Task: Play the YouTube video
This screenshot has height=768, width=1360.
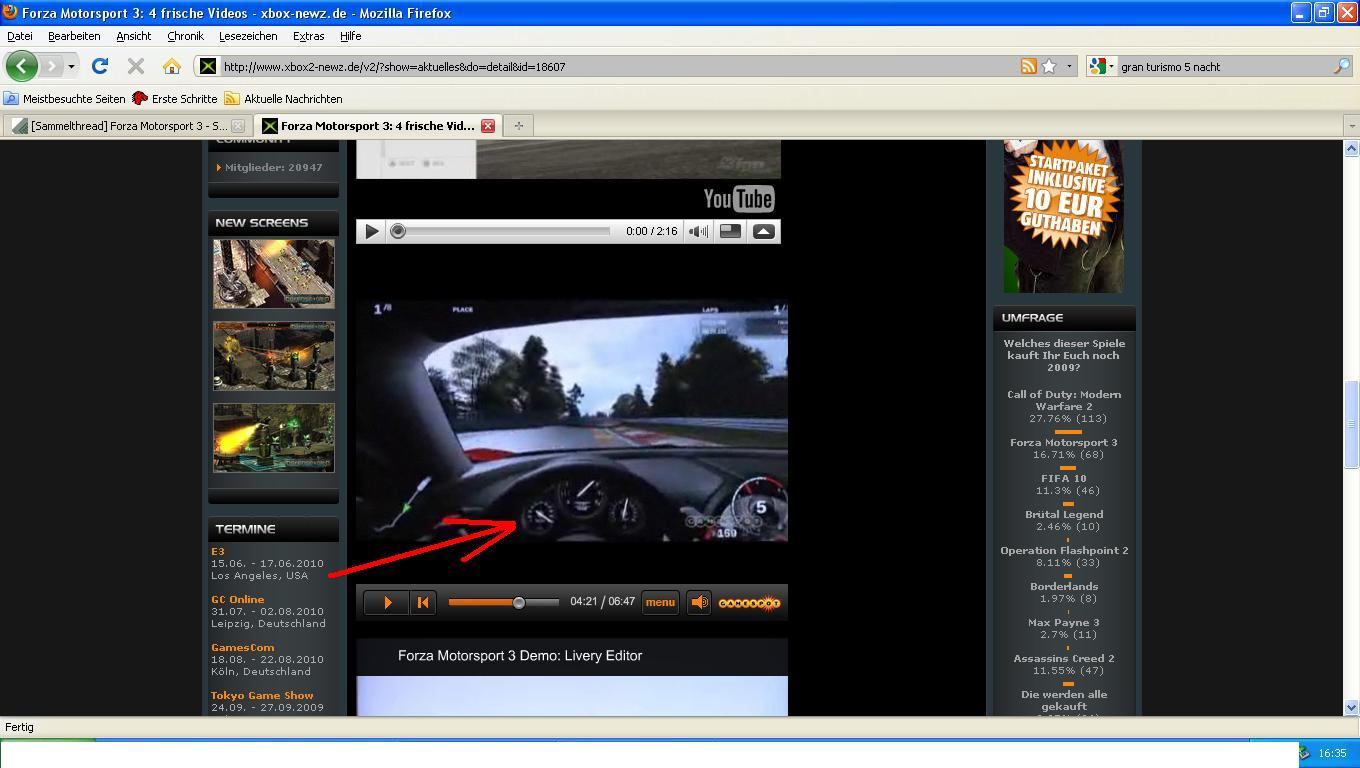Action: tap(371, 231)
